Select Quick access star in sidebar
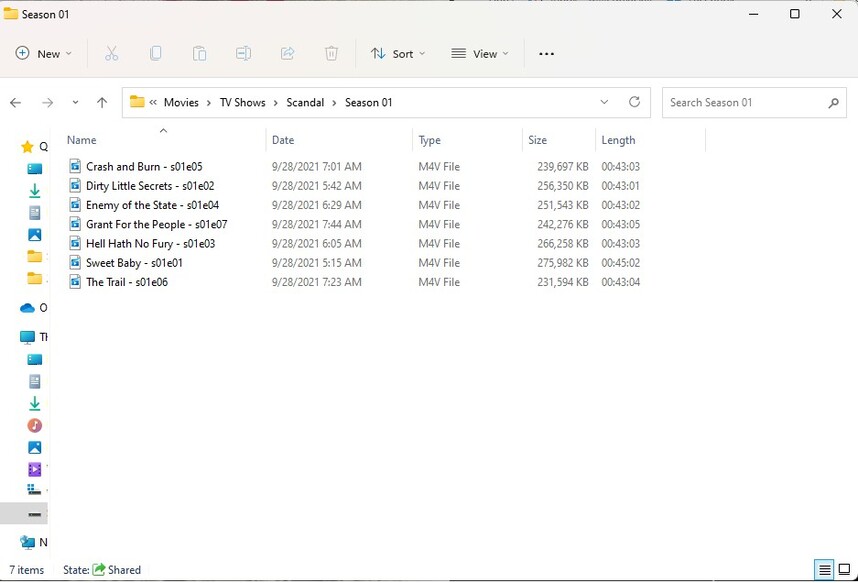This screenshot has width=858, height=583. coord(27,146)
